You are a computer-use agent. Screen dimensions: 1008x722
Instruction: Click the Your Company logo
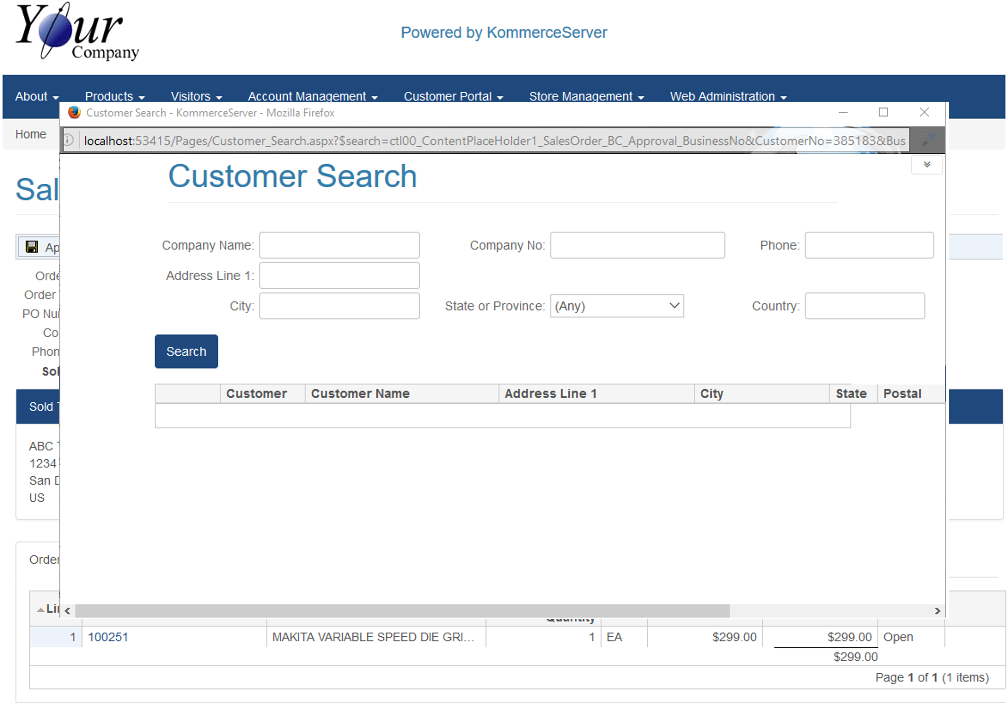(x=77, y=33)
